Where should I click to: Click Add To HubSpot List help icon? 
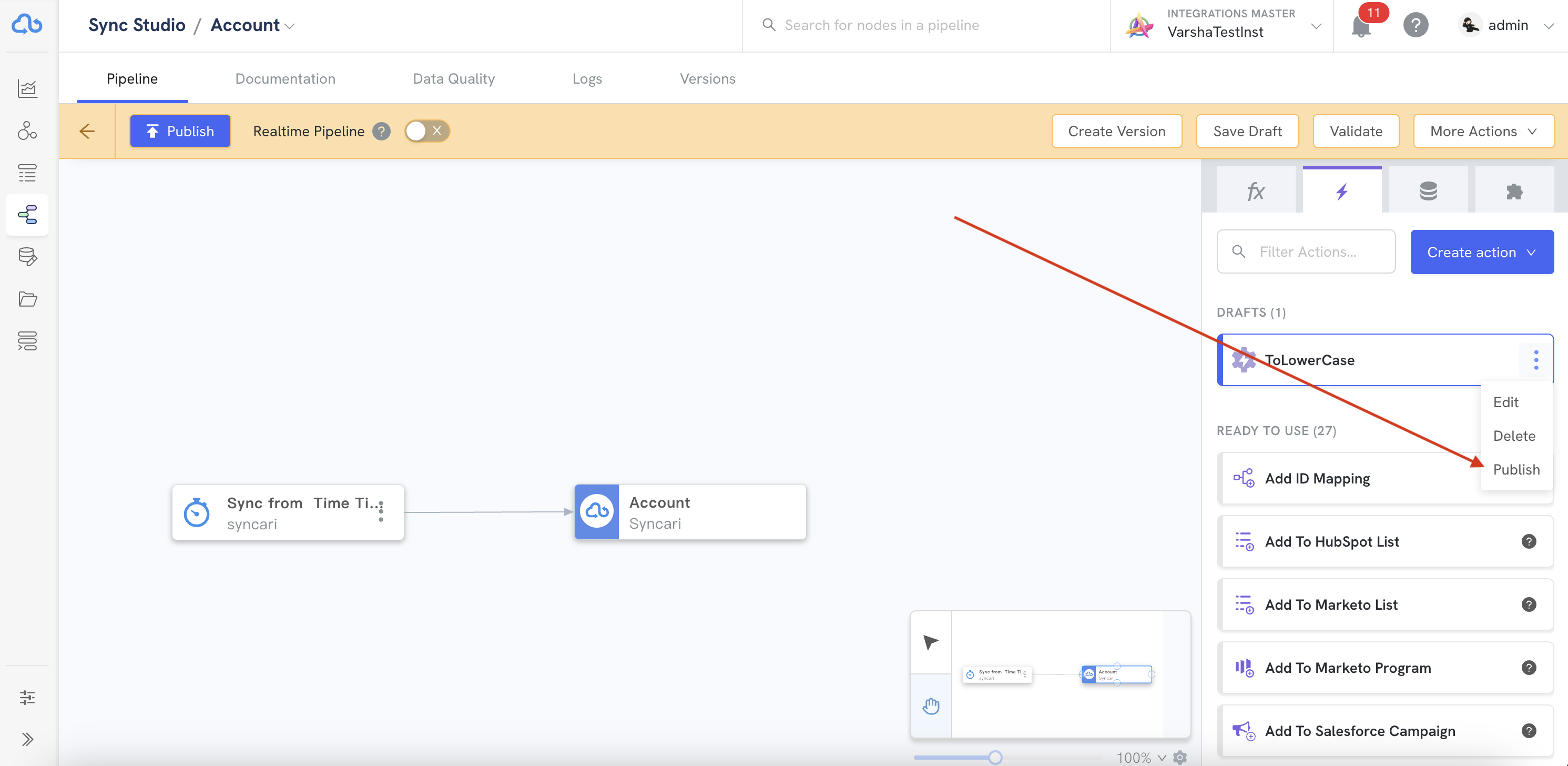point(1529,541)
